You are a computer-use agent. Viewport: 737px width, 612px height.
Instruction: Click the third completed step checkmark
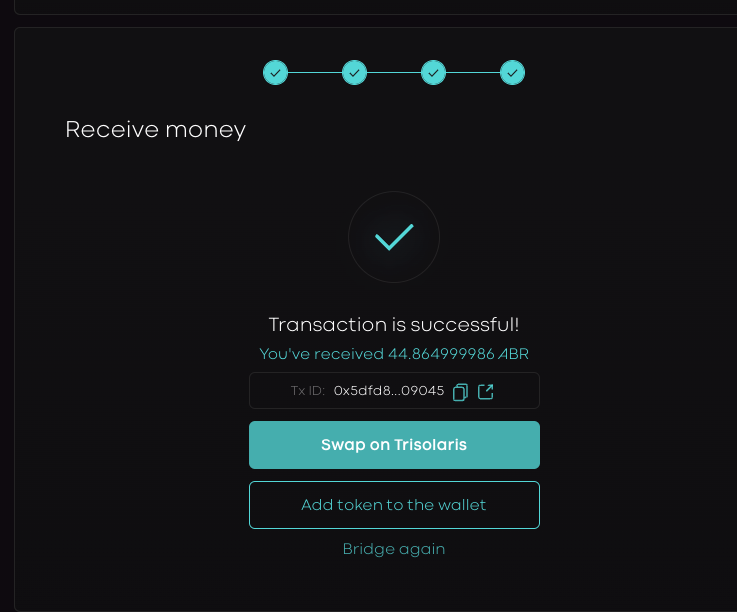(x=433, y=72)
